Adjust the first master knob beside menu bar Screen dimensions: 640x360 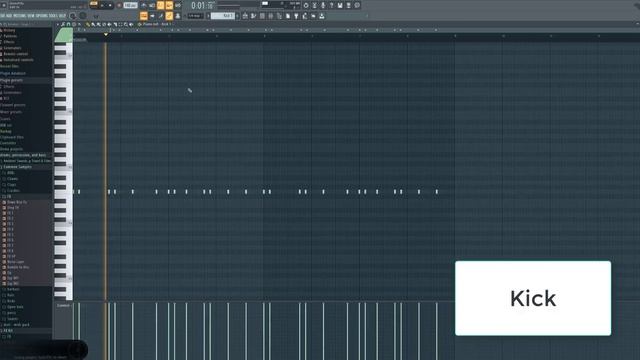[73, 16]
